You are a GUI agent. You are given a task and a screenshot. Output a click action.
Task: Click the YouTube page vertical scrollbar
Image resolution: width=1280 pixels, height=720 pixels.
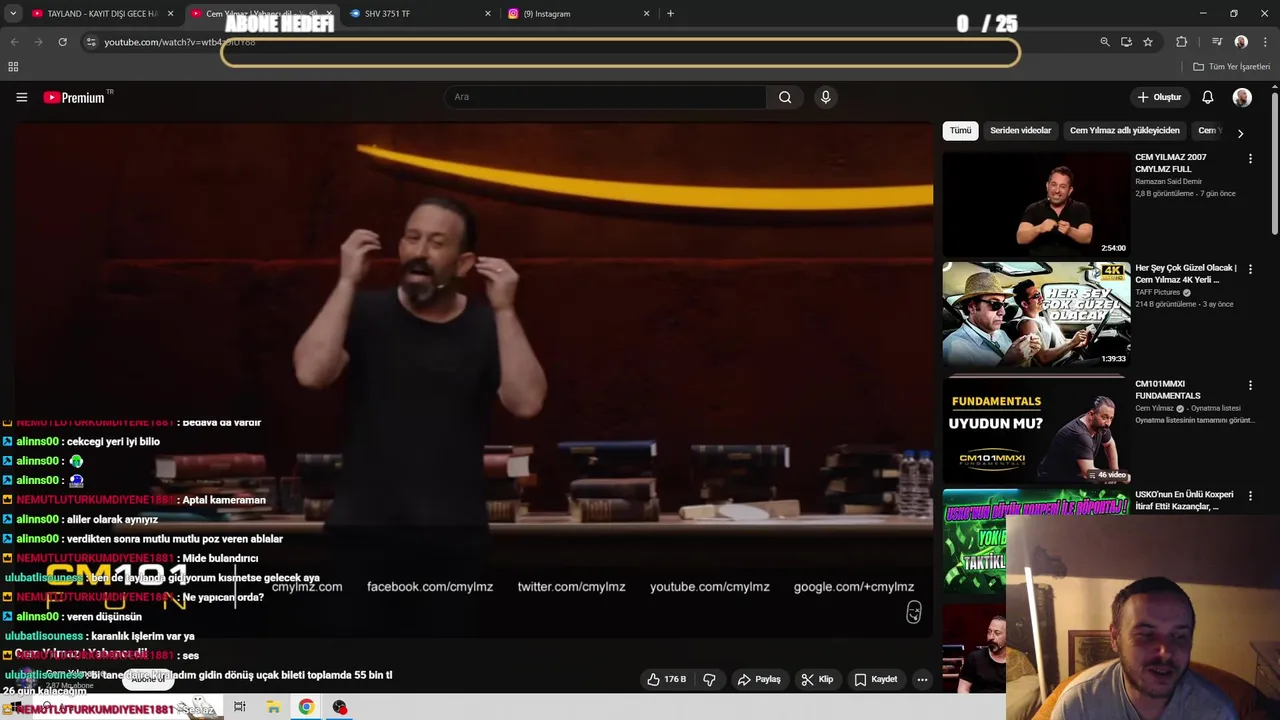click(1274, 165)
